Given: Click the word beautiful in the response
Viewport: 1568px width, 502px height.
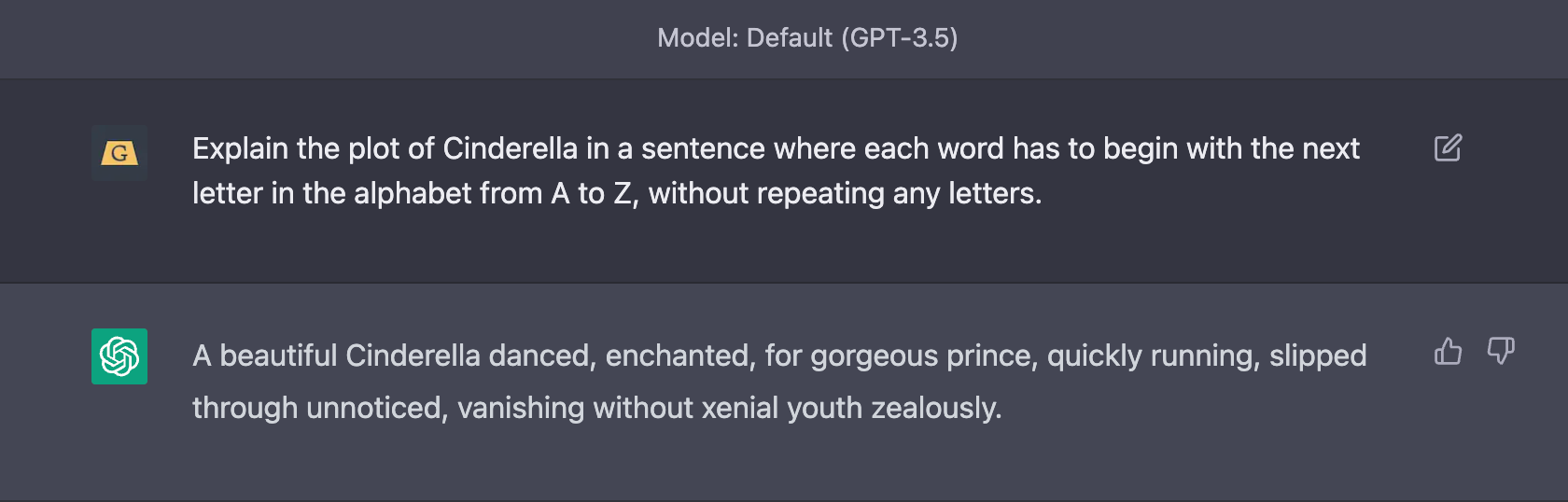Looking at the screenshot, I should click(278, 356).
